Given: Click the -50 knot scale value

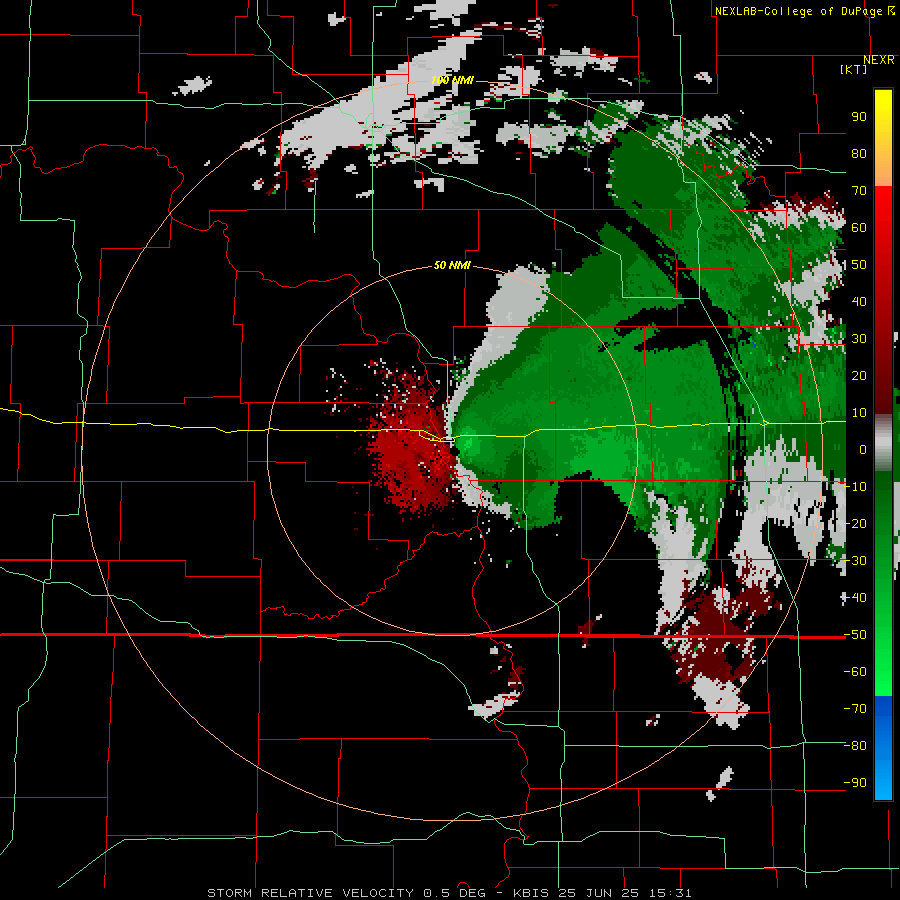Looking at the screenshot, I should pos(856,635).
